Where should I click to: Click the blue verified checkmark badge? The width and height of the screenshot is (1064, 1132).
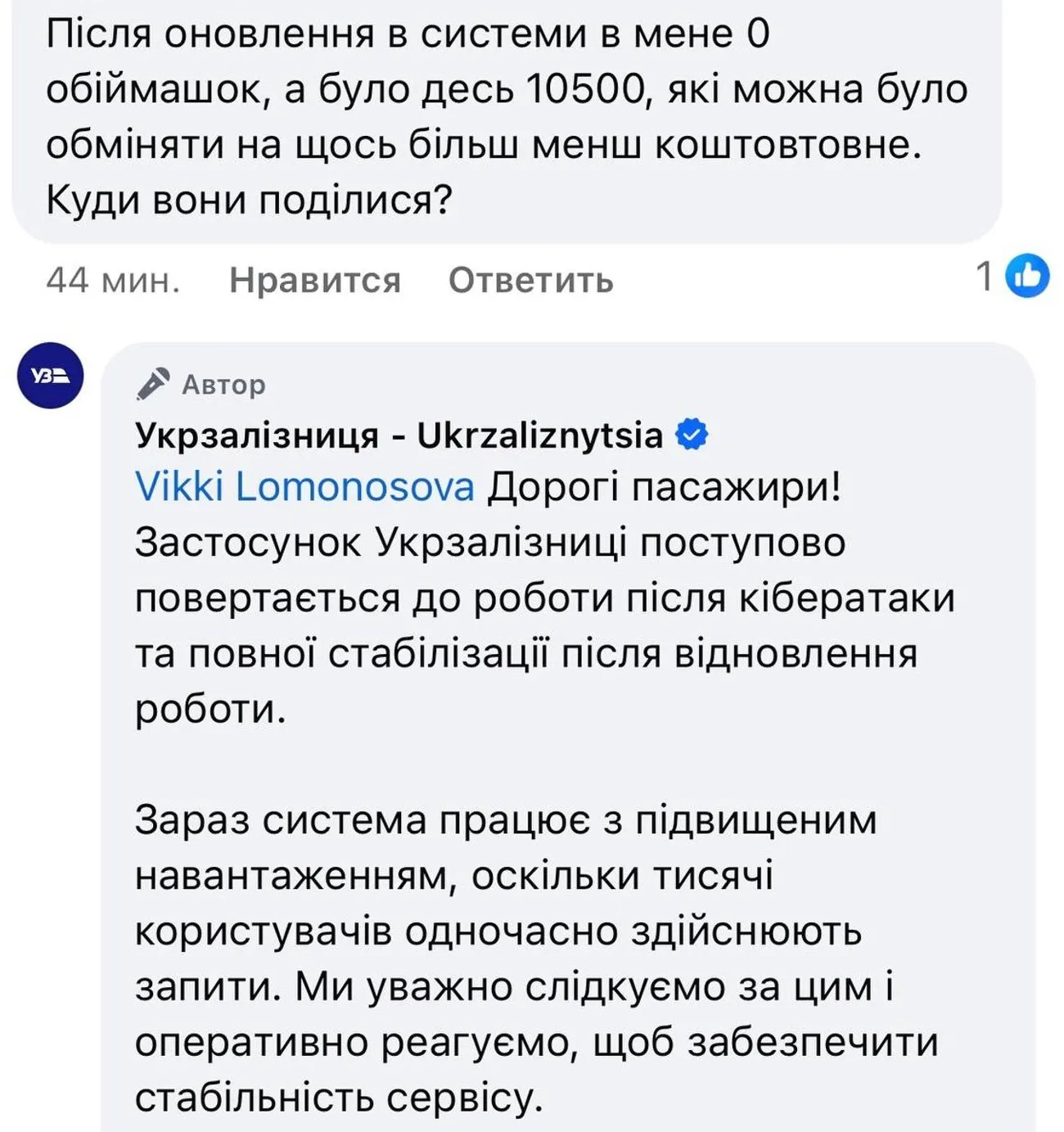[692, 435]
